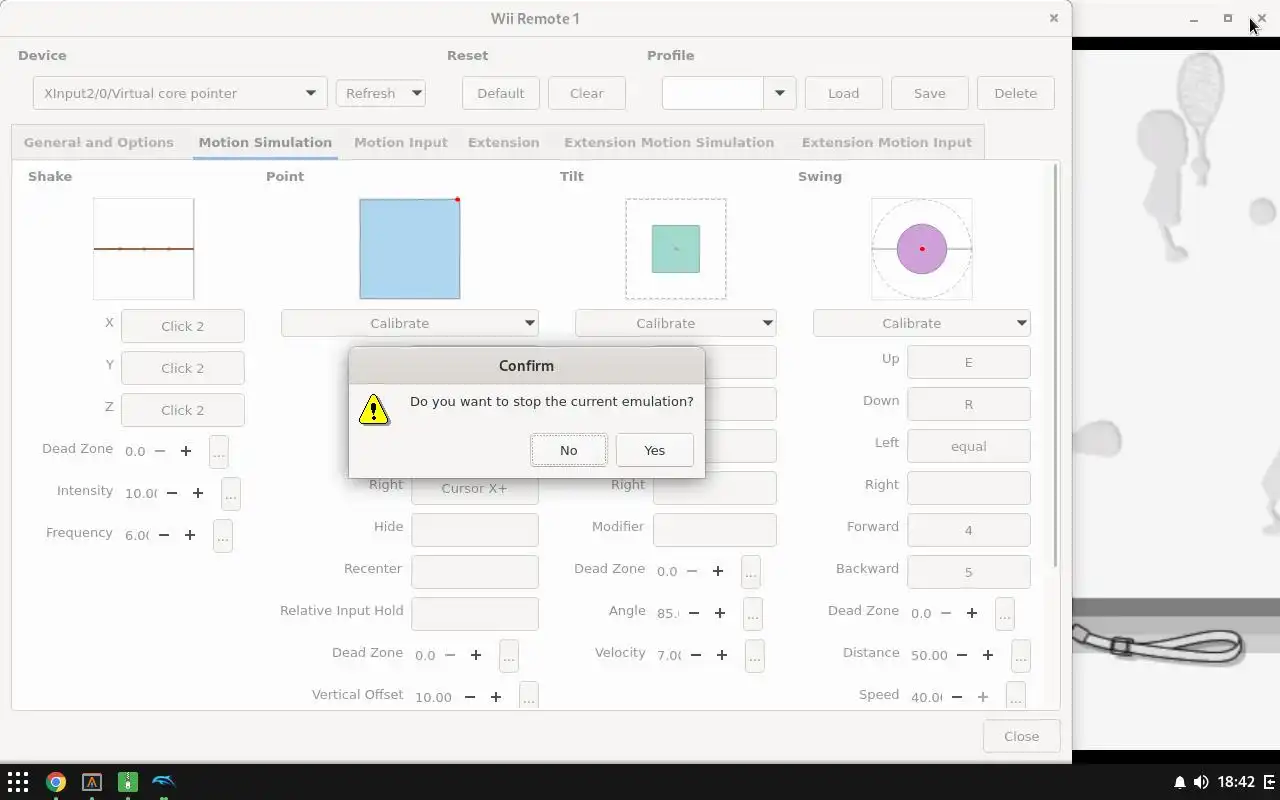The width and height of the screenshot is (1280, 800).
Task: Close the Wii Remote 1 dialog with X
Action: (x=1053, y=18)
